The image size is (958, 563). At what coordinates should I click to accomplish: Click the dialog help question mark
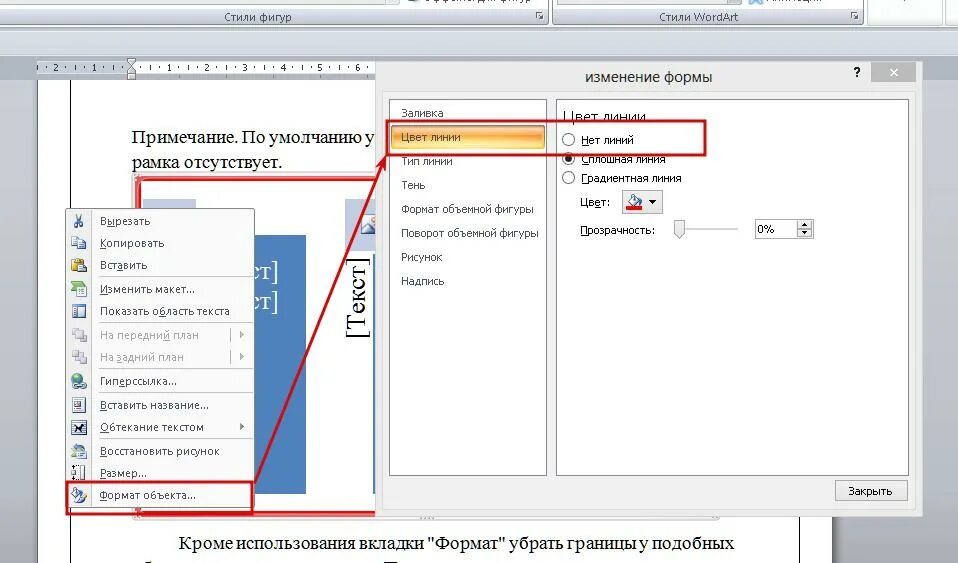pyautogui.click(x=857, y=73)
